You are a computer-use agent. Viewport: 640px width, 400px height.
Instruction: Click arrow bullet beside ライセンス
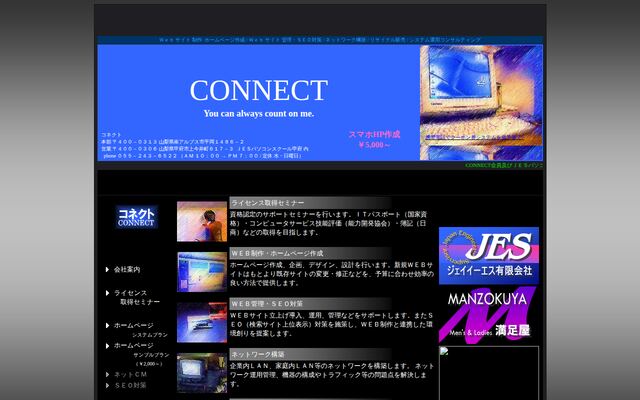(107, 293)
